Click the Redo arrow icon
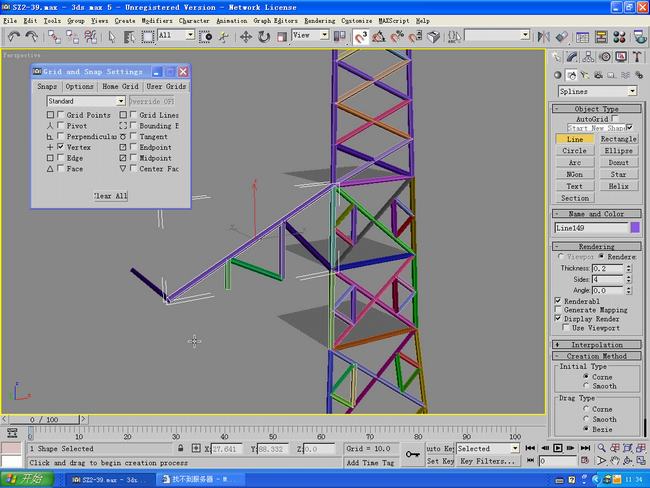This screenshot has height=488, width=650. tap(32, 37)
